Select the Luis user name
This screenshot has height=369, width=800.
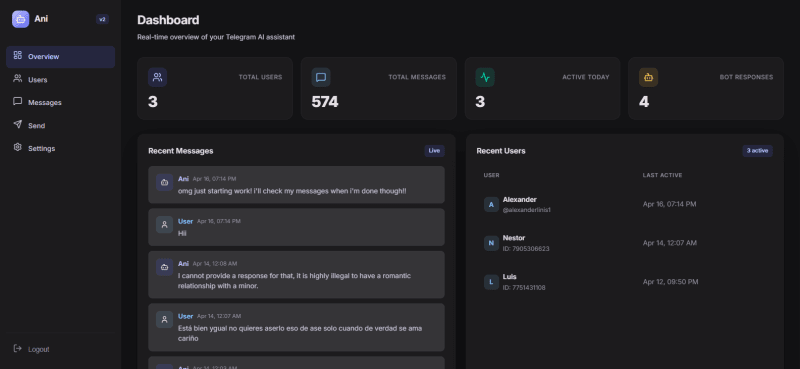pyautogui.click(x=510, y=277)
